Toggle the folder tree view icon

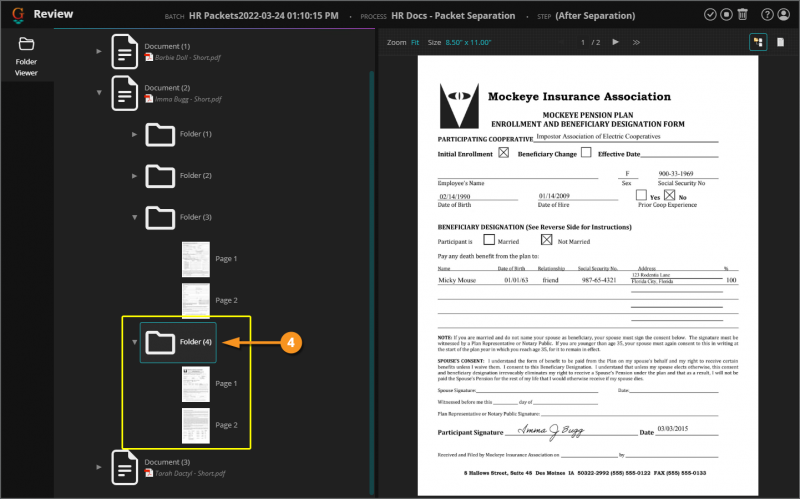pyautogui.click(x=758, y=42)
